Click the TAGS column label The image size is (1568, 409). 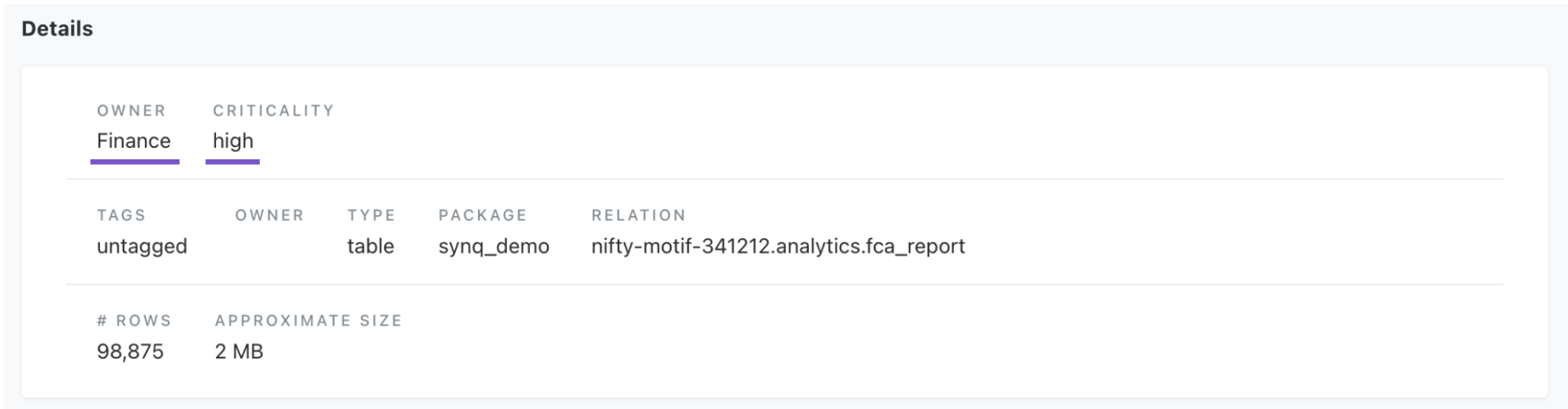121,215
